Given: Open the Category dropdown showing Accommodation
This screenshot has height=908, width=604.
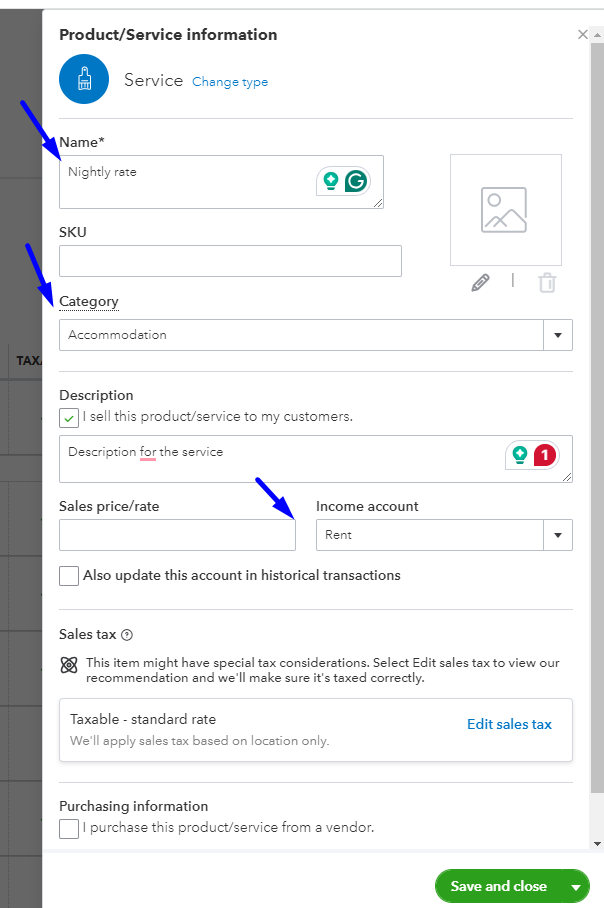Looking at the screenshot, I should click(557, 335).
